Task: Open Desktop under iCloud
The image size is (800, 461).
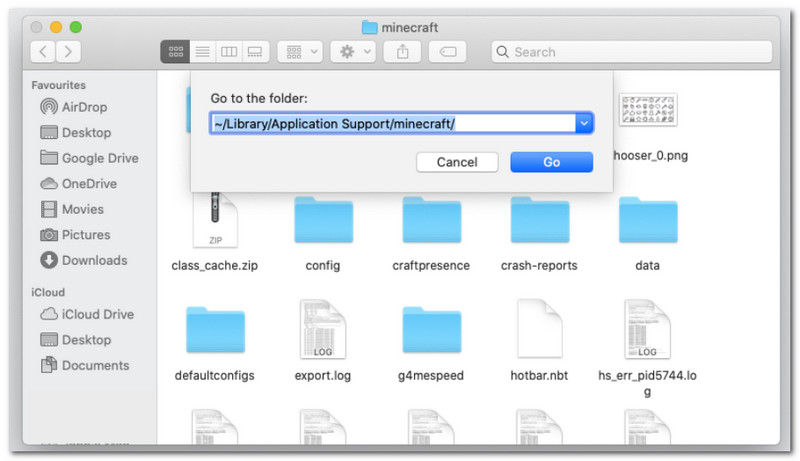Action: pyautogui.click(x=76, y=340)
